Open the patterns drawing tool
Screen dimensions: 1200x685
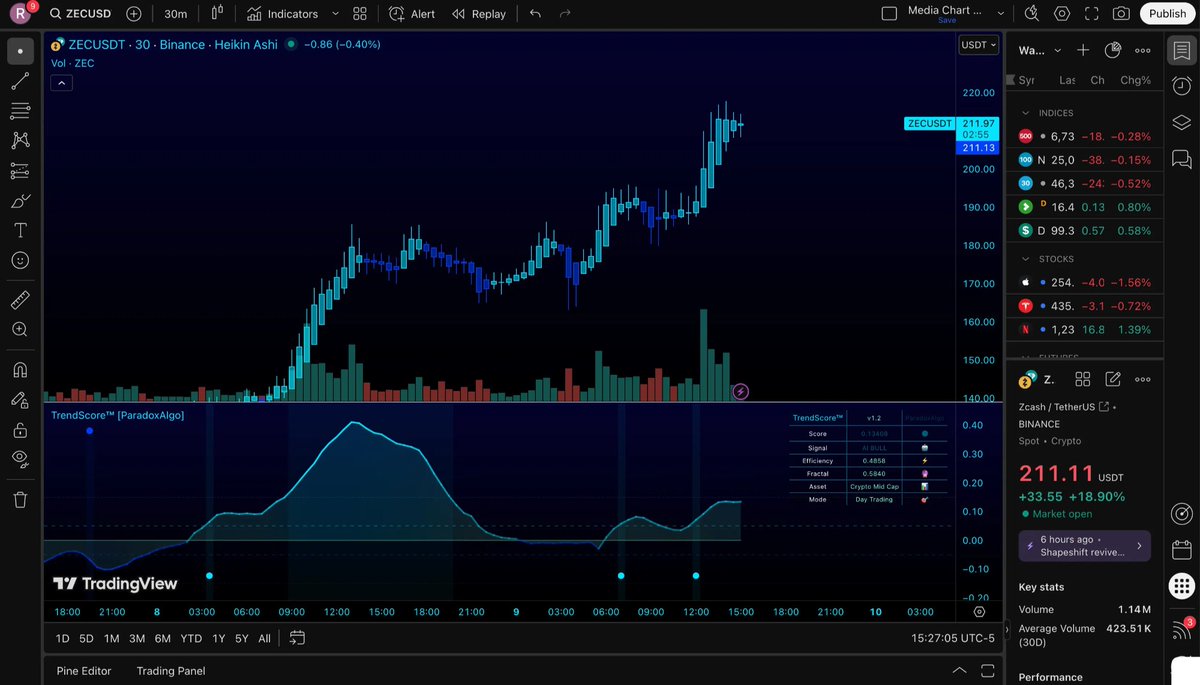(x=20, y=141)
